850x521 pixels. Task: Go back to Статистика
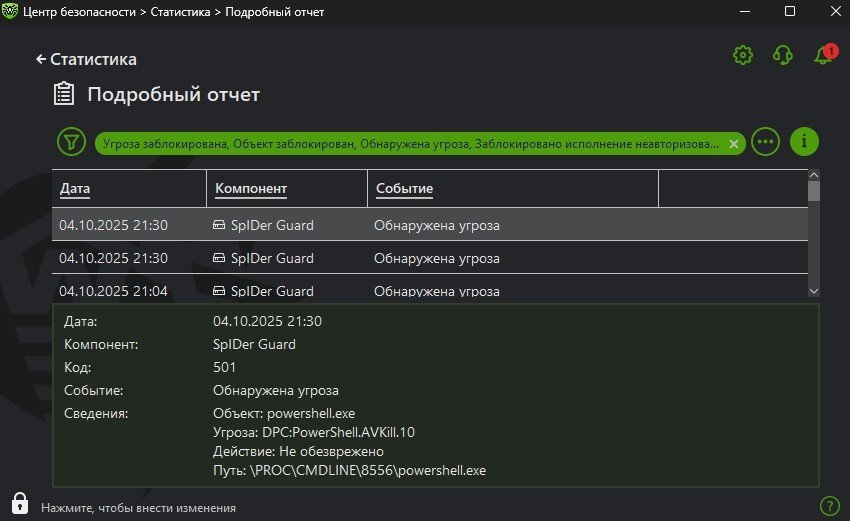86,59
